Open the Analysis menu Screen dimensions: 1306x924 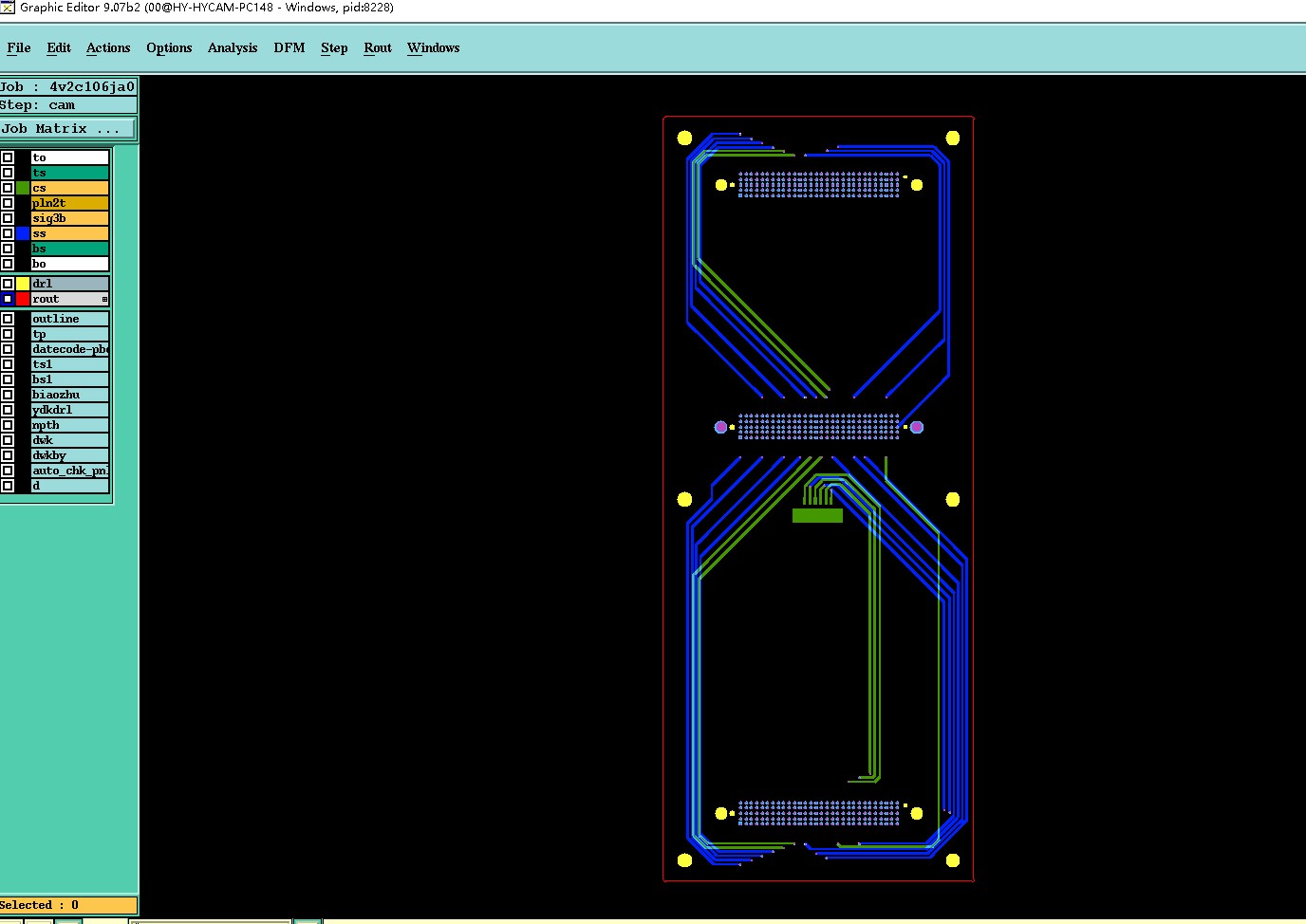point(233,48)
